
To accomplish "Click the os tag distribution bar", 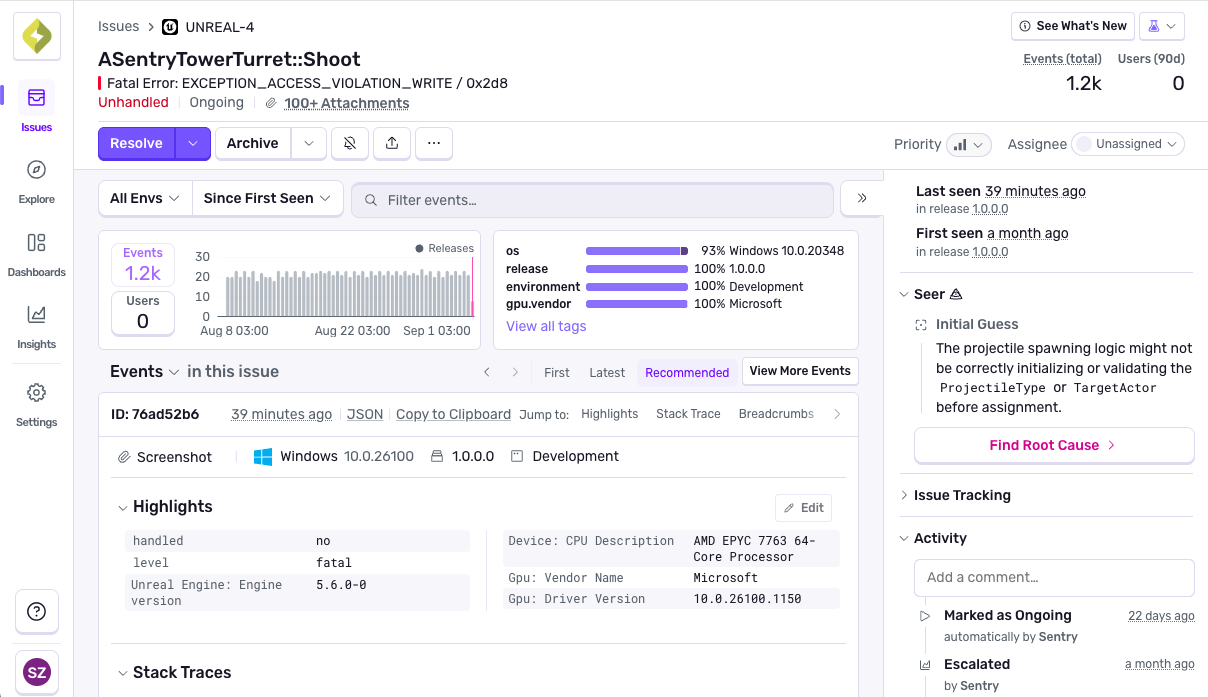I will tap(637, 251).
